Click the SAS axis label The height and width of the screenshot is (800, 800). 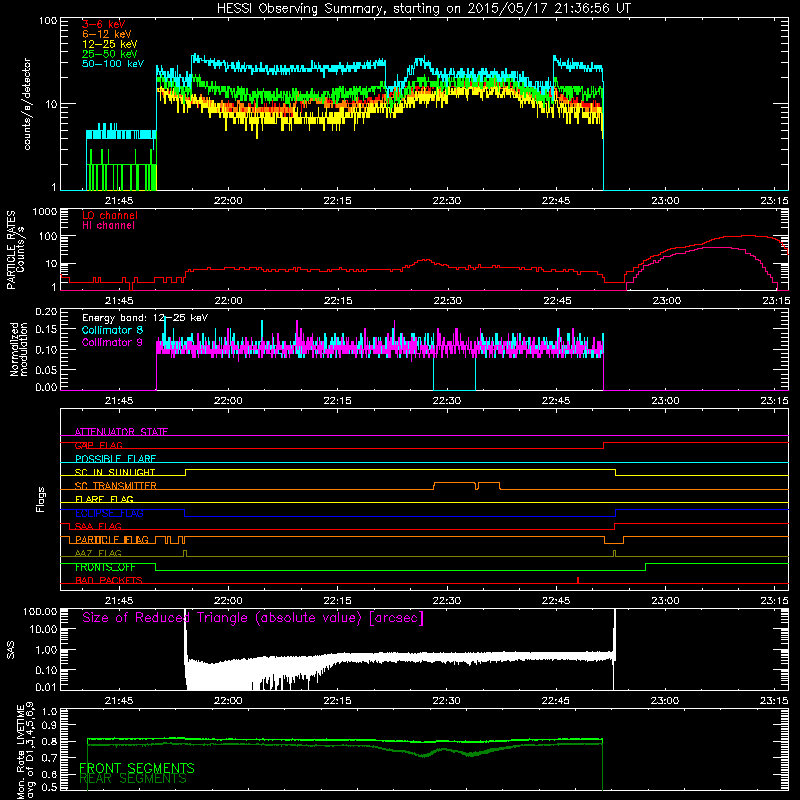click(11, 649)
